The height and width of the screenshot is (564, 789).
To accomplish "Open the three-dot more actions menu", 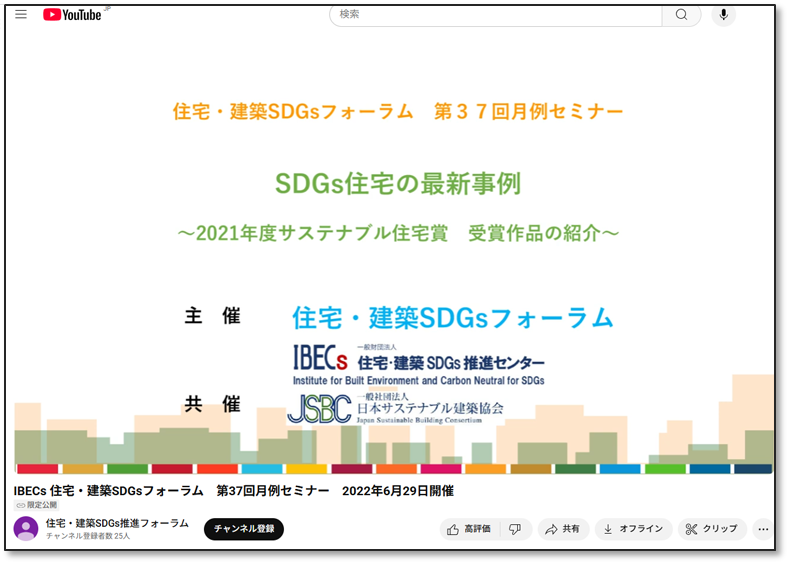I will click(x=763, y=529).
